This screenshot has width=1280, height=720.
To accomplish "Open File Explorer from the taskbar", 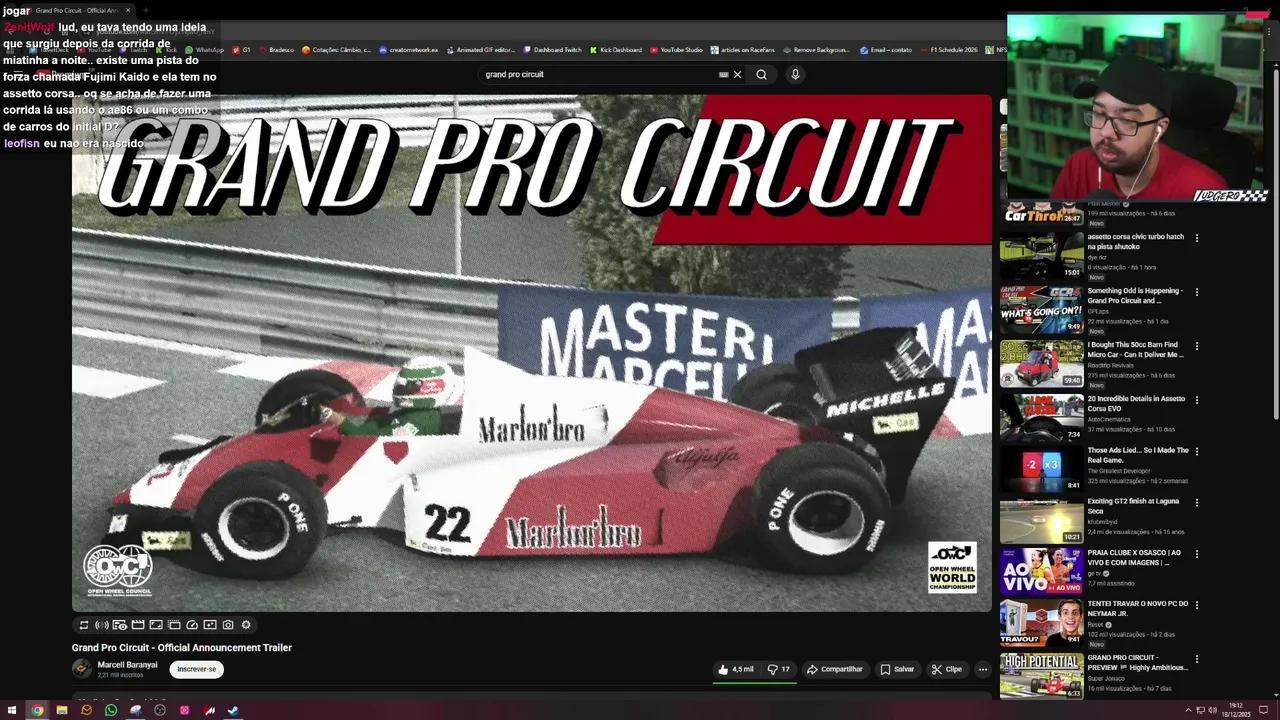I will tap(62, 711).
